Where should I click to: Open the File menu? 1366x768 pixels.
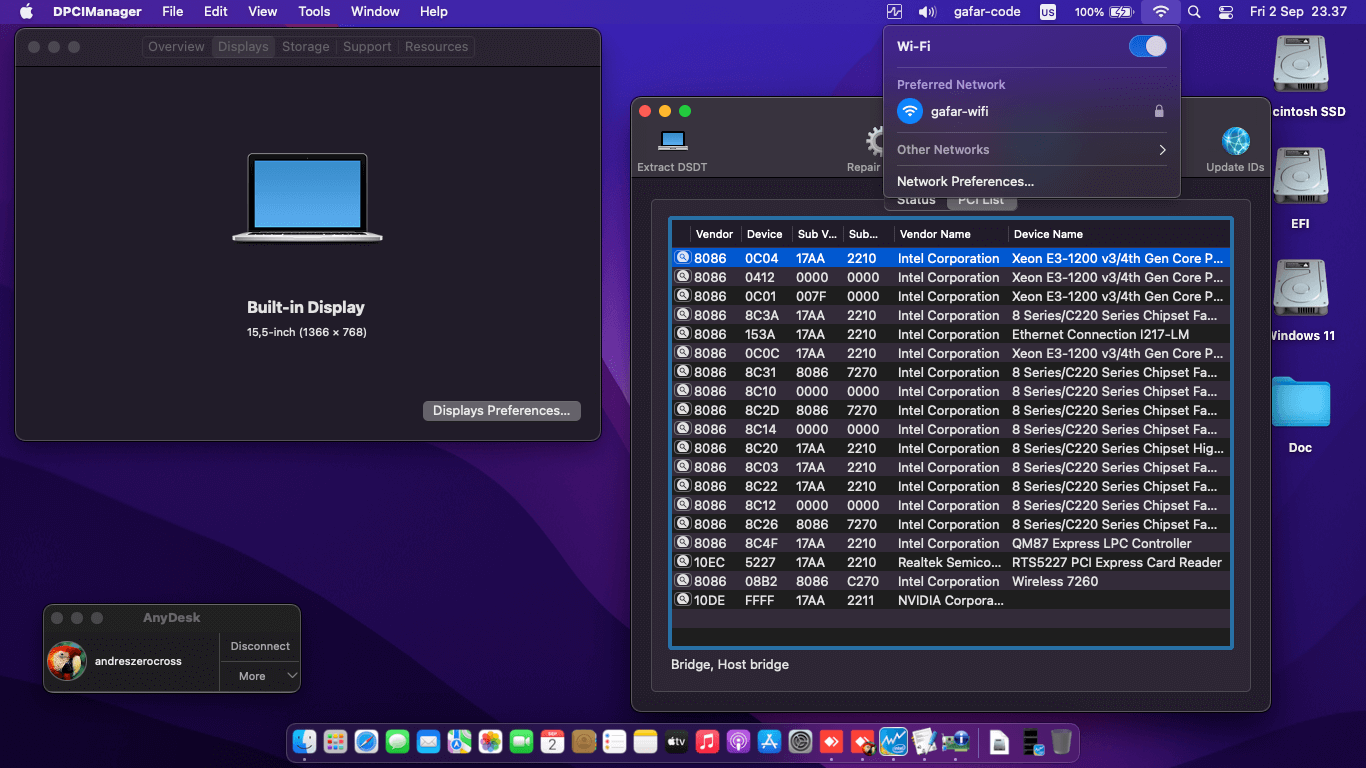(173, 12)
